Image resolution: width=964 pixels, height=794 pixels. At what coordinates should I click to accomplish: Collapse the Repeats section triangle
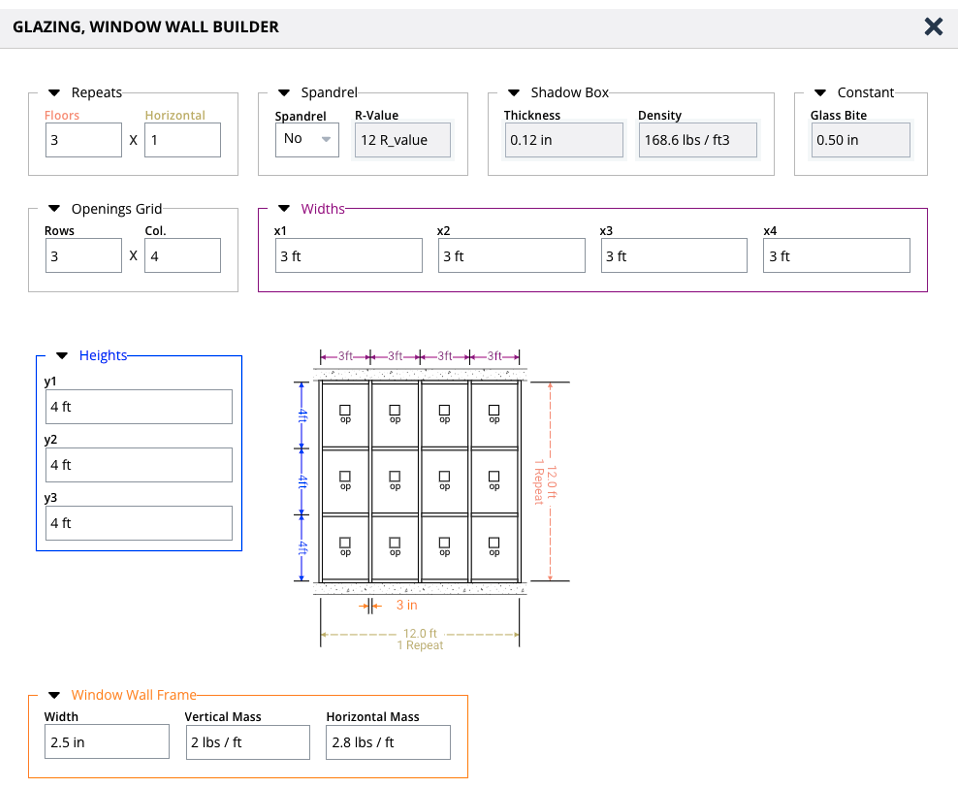(55, 93)
